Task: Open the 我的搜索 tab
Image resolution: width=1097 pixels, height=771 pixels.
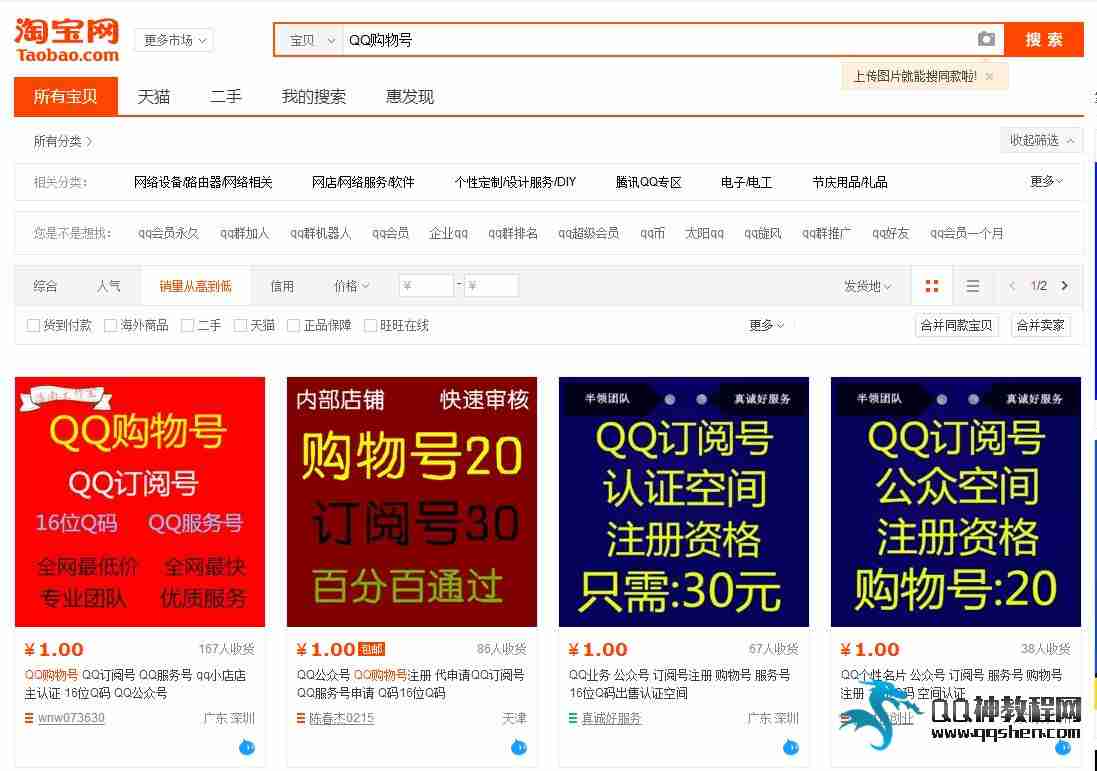Action: (313, 97)
